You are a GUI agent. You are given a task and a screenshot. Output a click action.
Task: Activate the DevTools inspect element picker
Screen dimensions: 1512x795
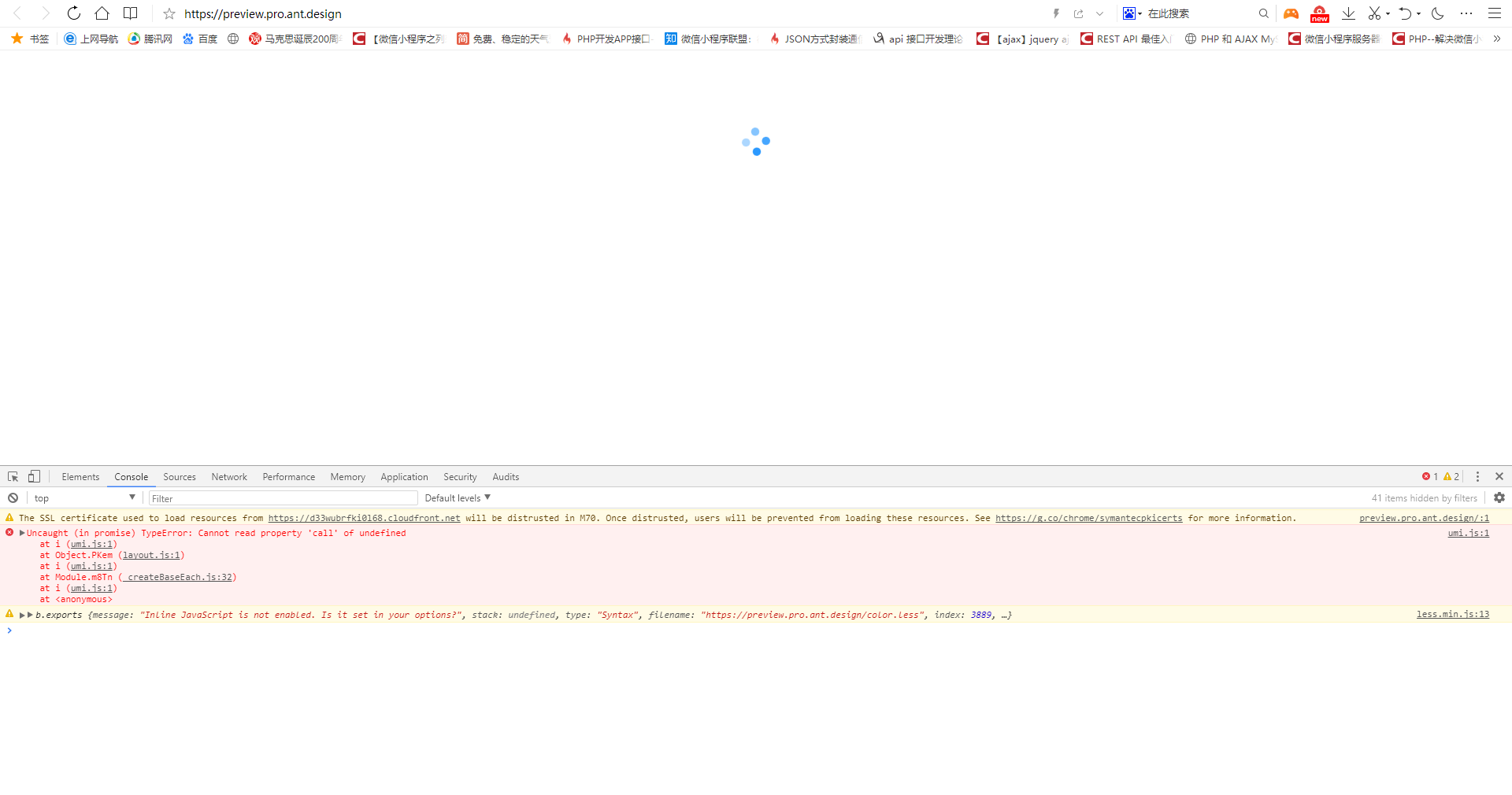coord(13,477)
